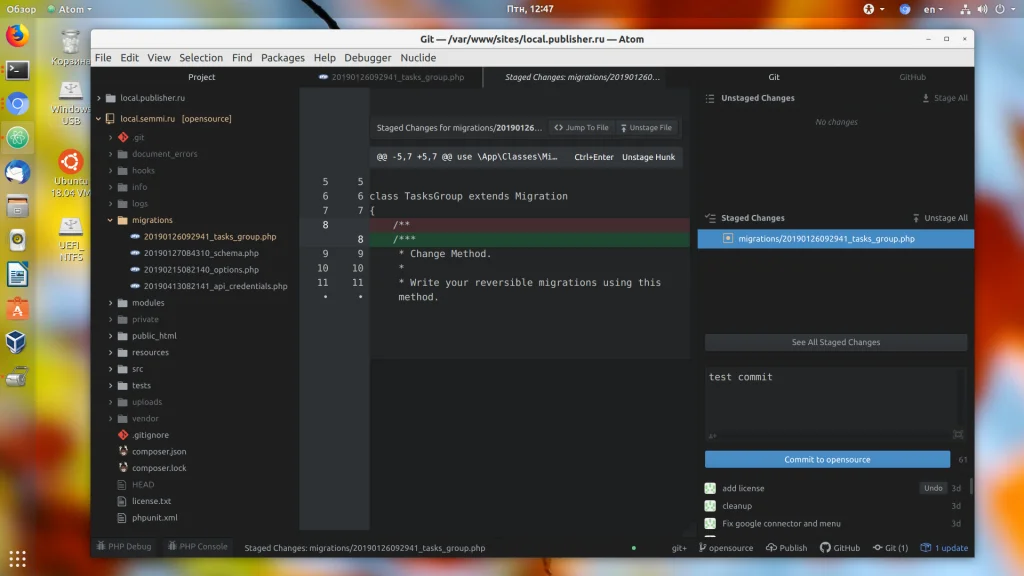This screenshot has width=1024, height=576.
Task: Click See All Staged Changes
Action: tap(836, 342)
